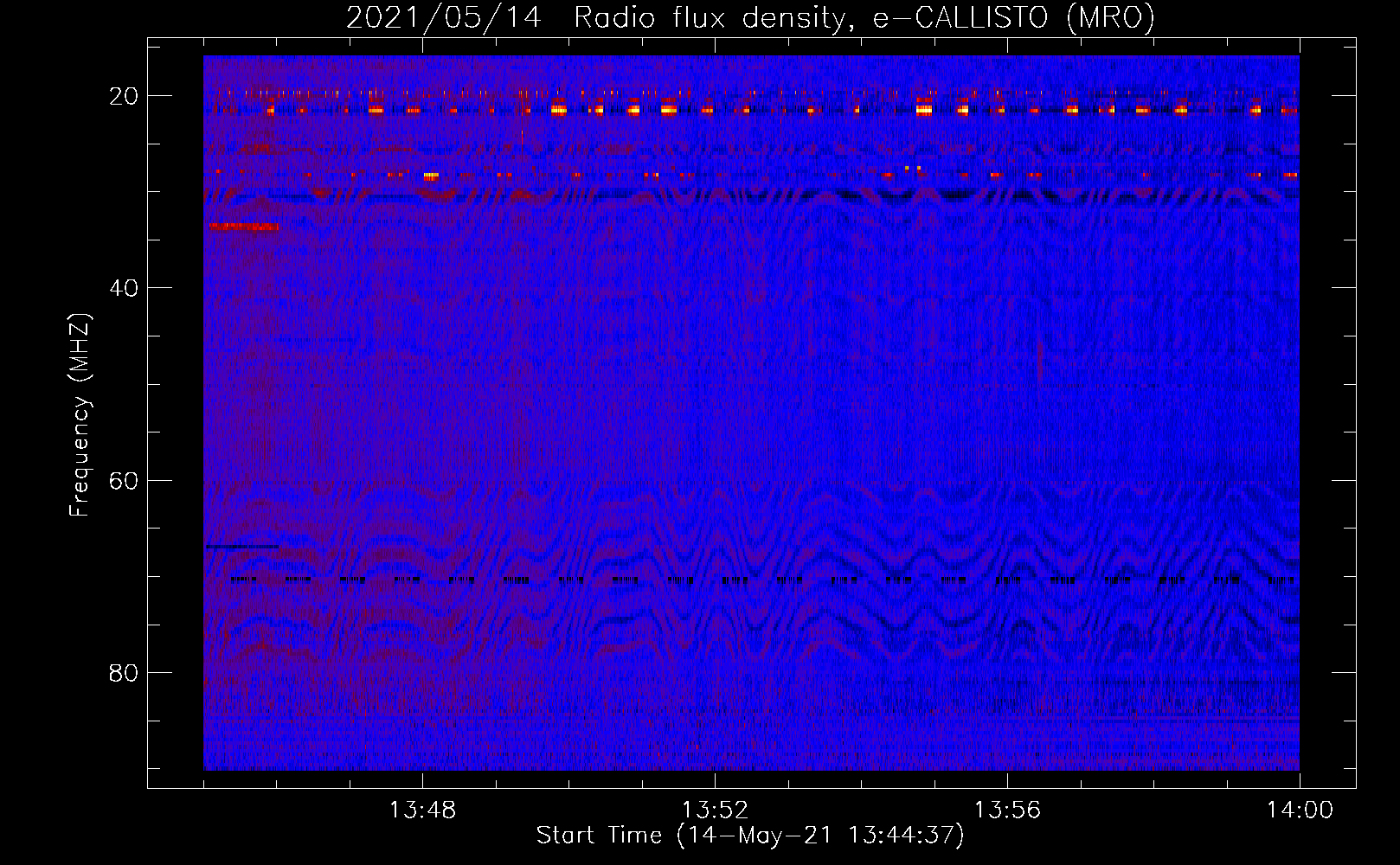Click the 60 MHz frequency tick label
The height and width of the screenshot is (865, 1400).
124,480
